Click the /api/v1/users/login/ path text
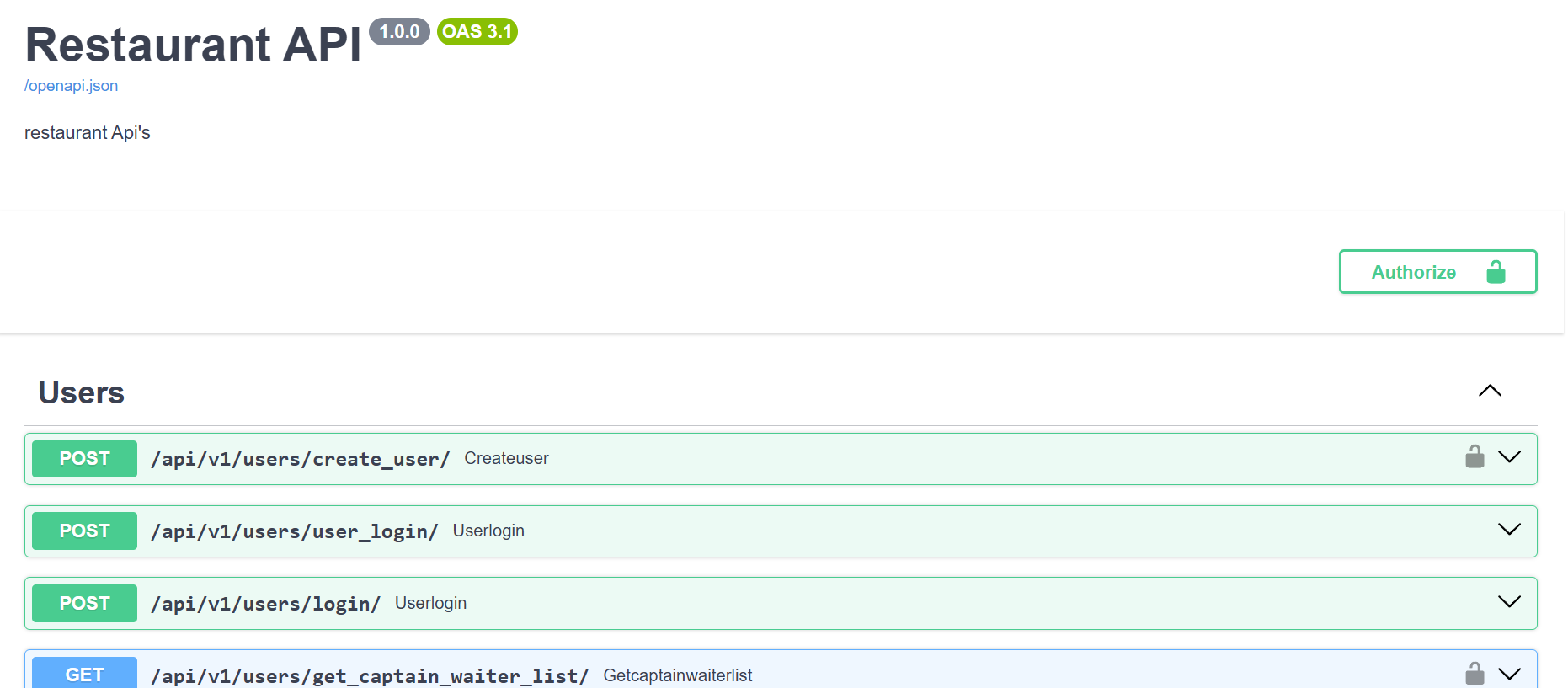 coord(265,605)
